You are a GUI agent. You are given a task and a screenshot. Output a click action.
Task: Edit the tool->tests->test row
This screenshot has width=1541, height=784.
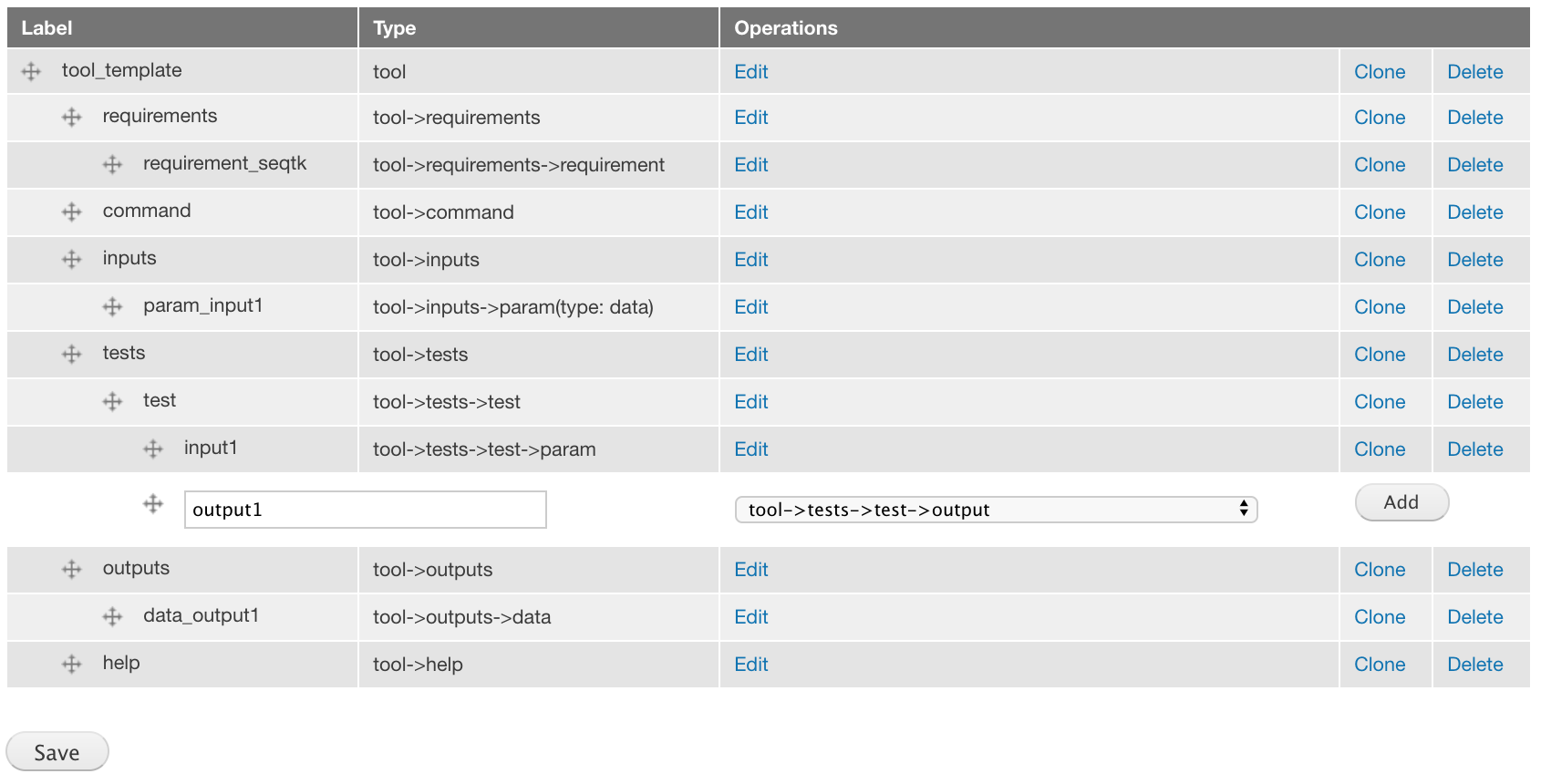[x=751, y=402]
